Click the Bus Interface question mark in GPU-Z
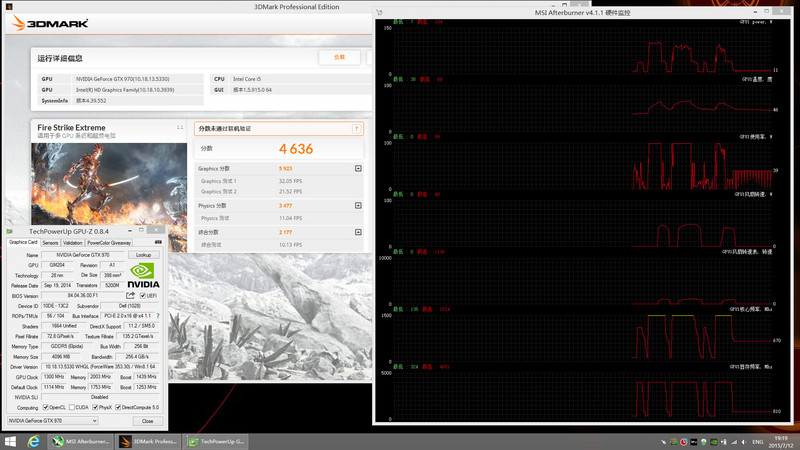The width and height of the screenshot is (800, 450). pyautogui.click(x=158, y=316)
